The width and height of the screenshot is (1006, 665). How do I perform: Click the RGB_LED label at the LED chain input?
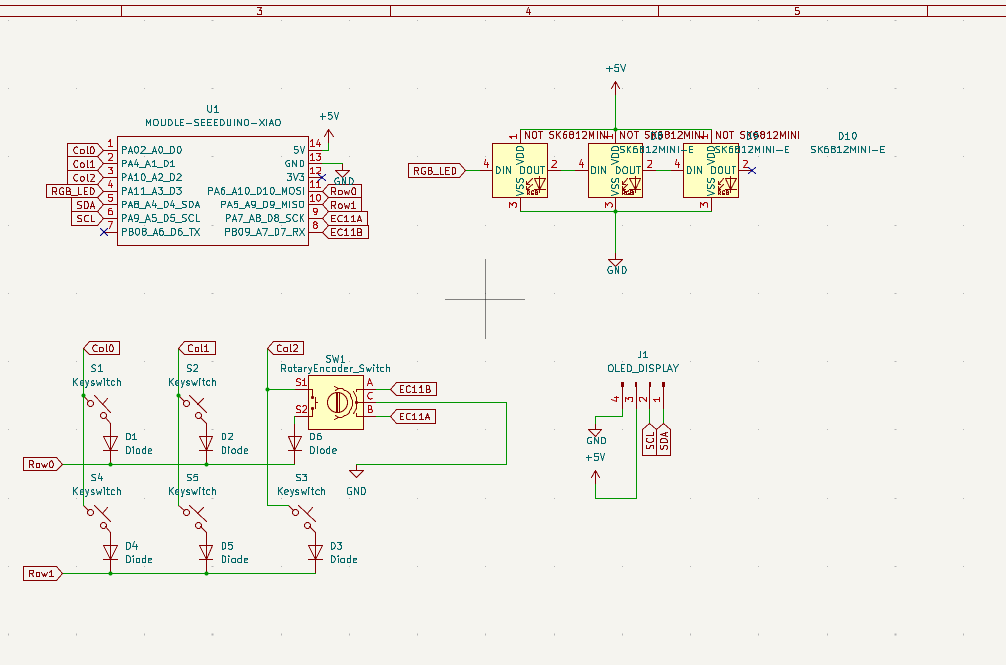tap(436, 171)
